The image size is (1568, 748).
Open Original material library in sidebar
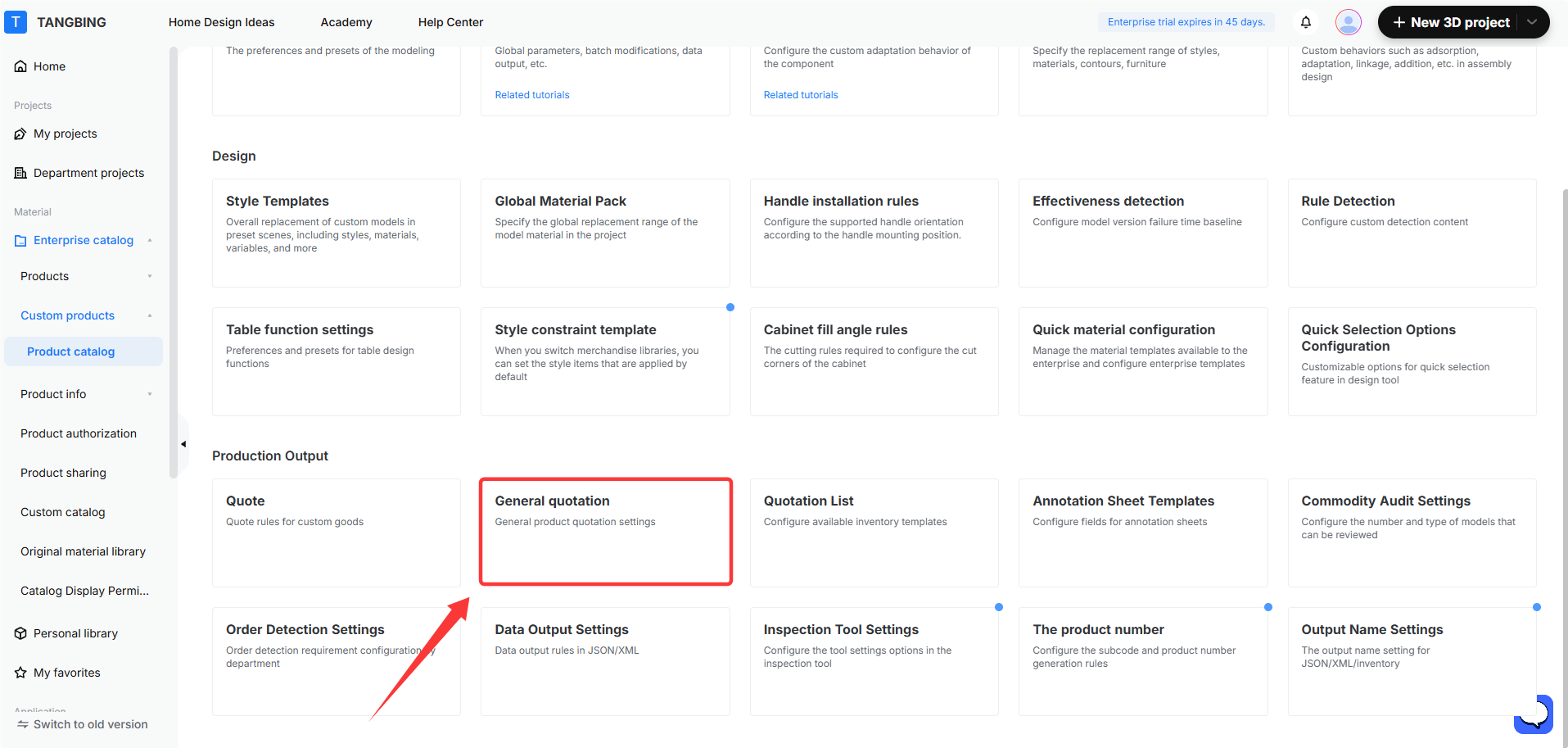83,551
